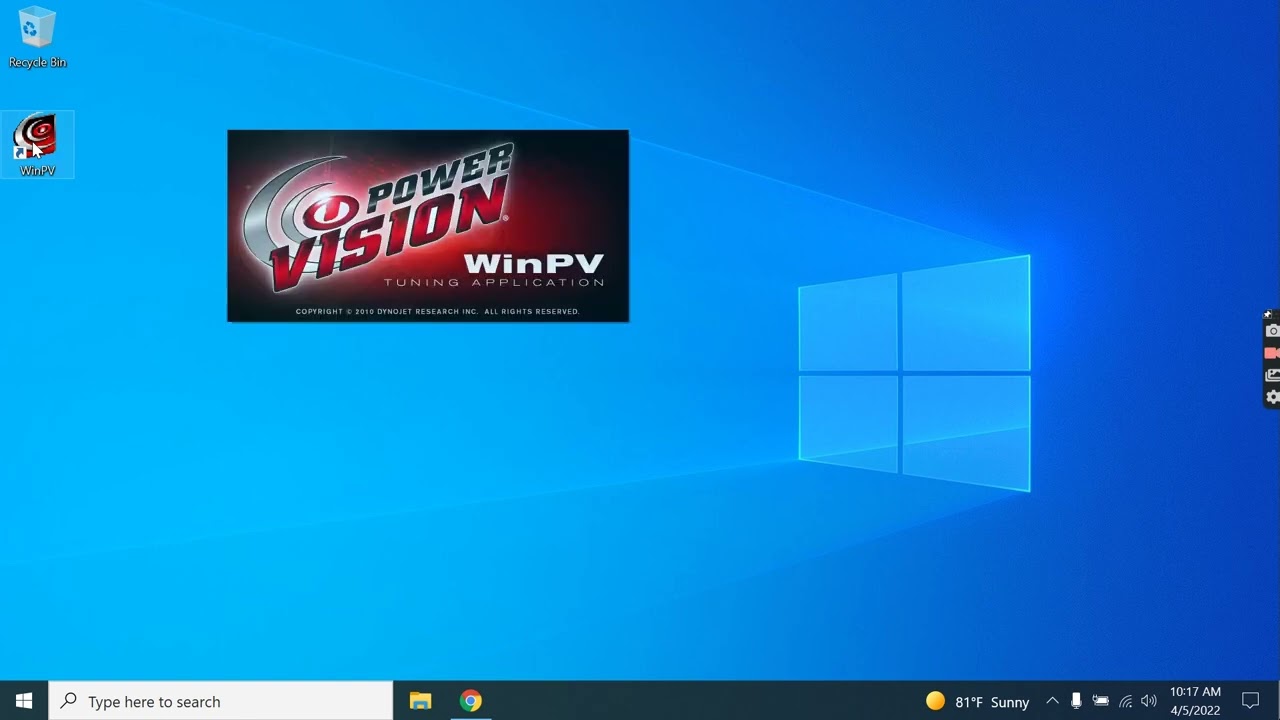Open the clock and calendar flyout

coord(1195,701)
